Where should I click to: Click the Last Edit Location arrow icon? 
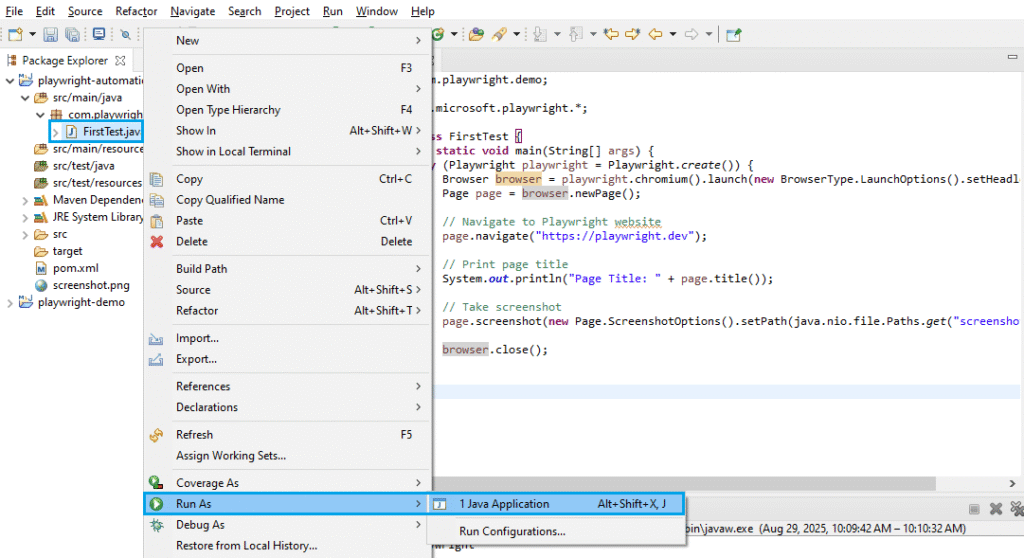[x=611, y=34]
